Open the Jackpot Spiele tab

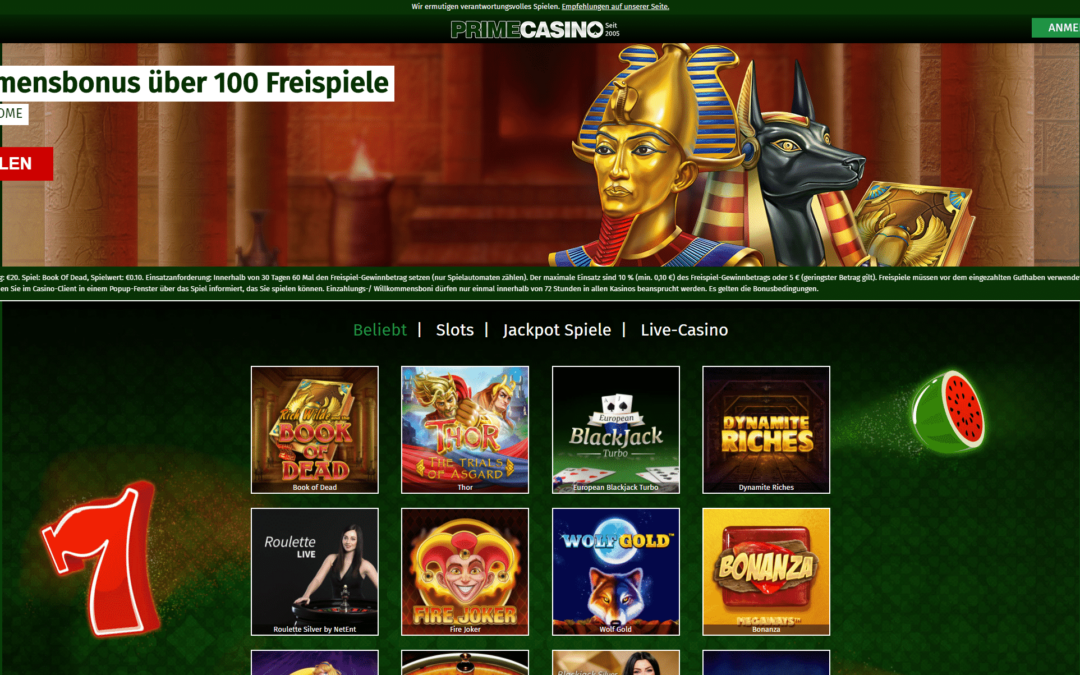557,330
